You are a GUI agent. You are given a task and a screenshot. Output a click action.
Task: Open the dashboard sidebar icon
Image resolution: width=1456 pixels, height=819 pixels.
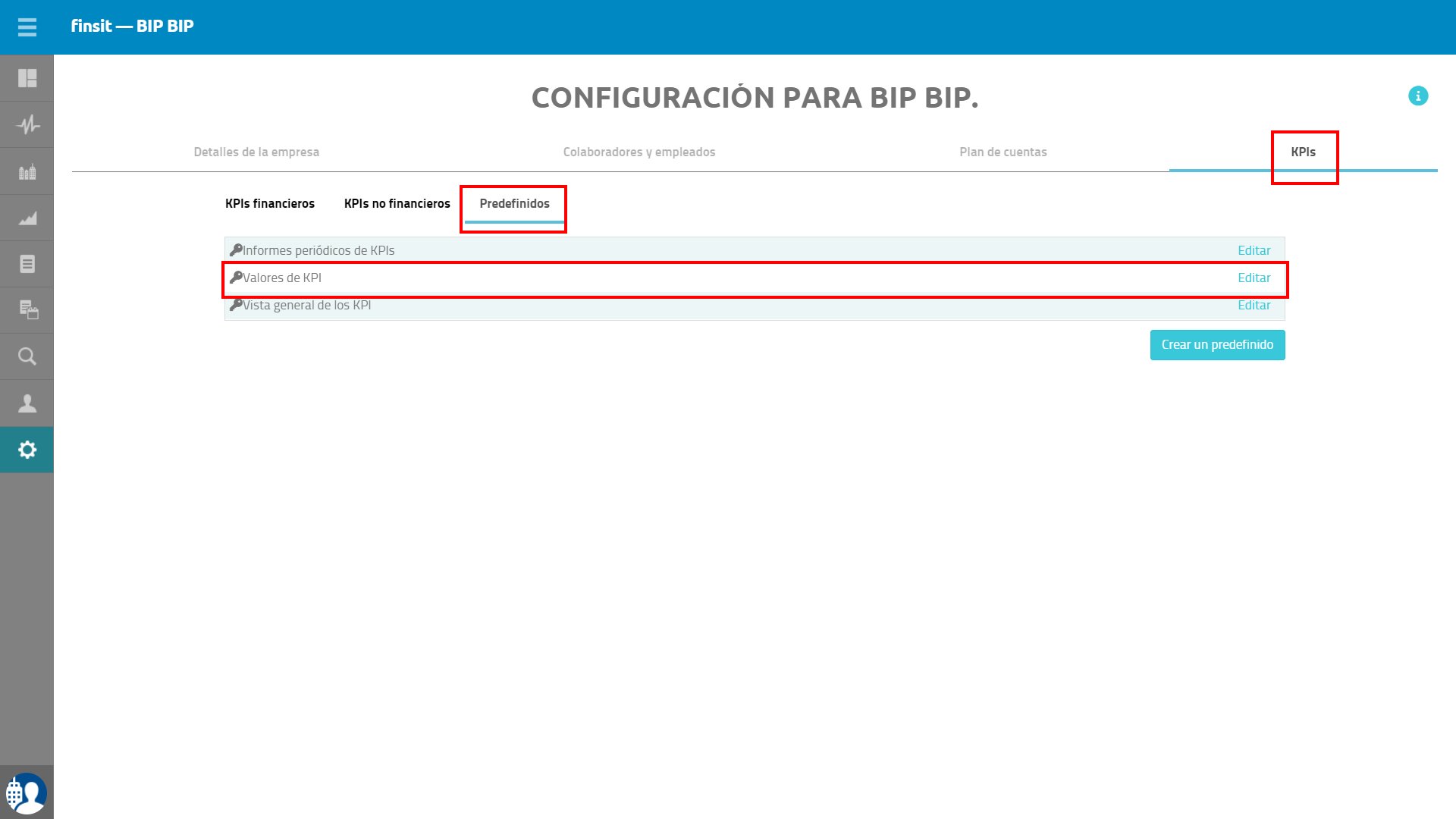pyautogui.click(x=27, y=78)
